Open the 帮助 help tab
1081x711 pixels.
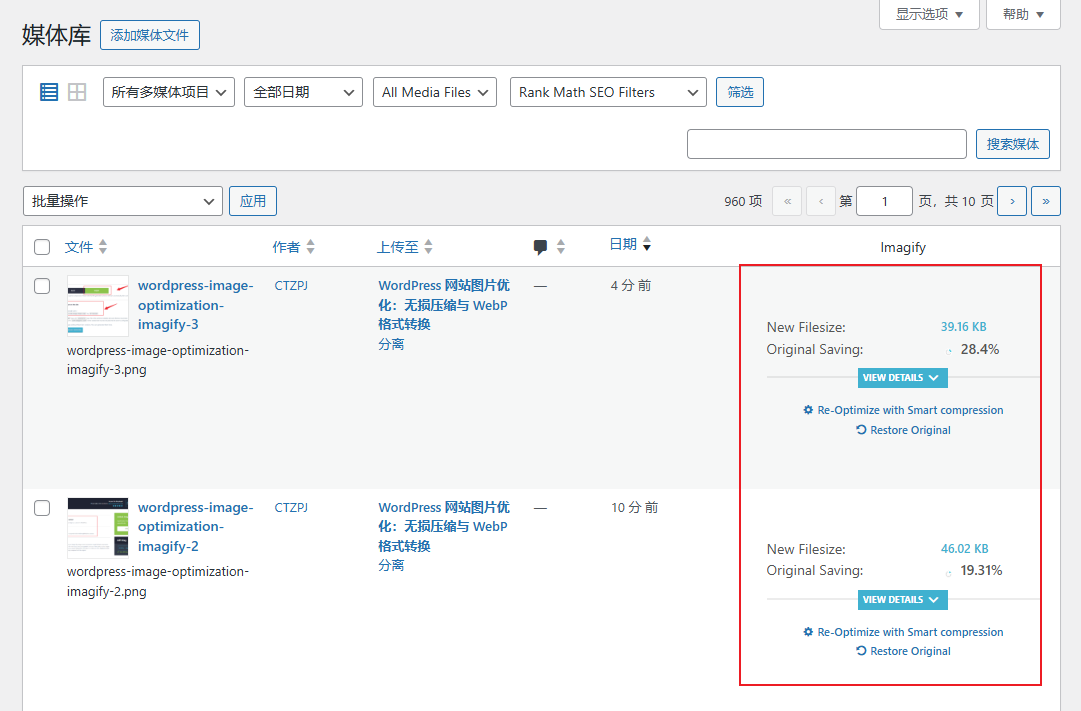(1023, 14)
